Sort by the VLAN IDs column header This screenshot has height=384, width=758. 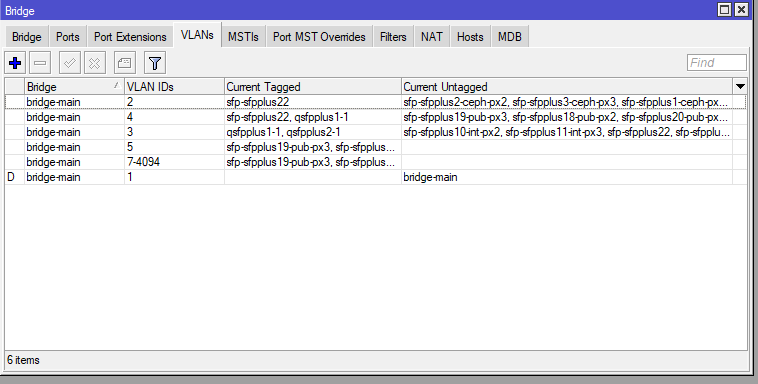click(x=174, y=87)
